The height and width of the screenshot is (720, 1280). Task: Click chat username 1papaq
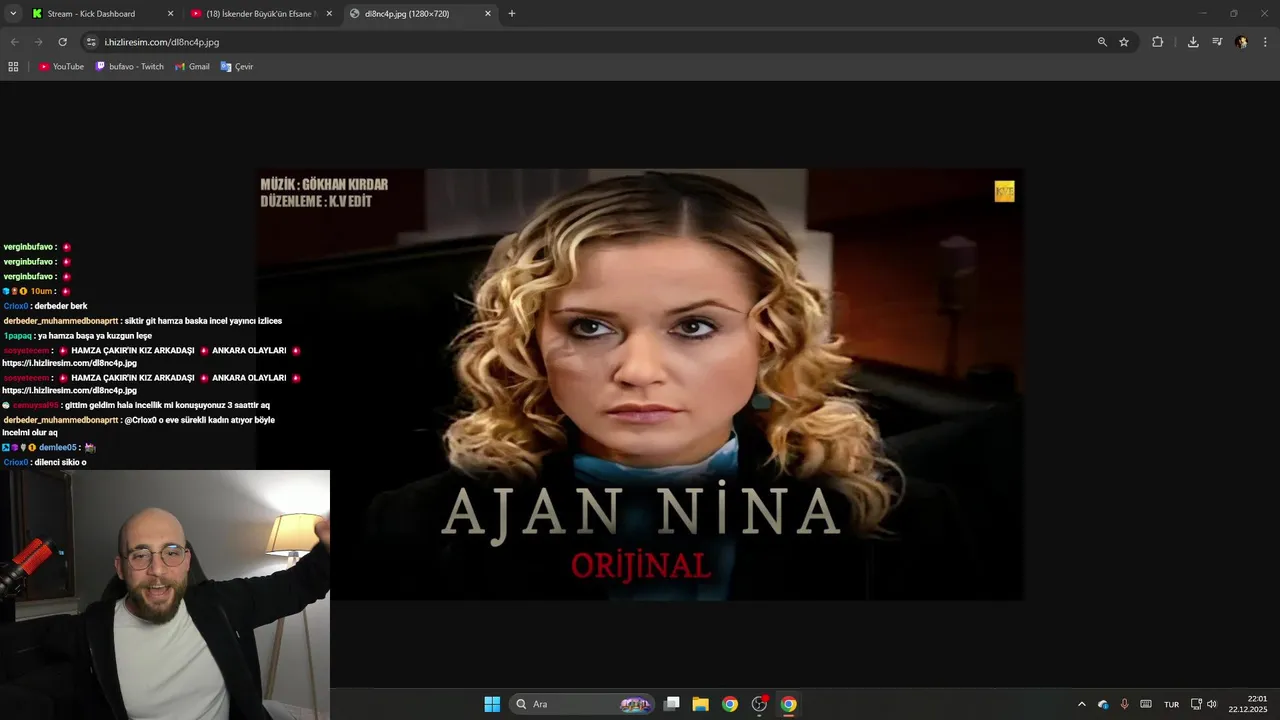[x=17, y=336]
